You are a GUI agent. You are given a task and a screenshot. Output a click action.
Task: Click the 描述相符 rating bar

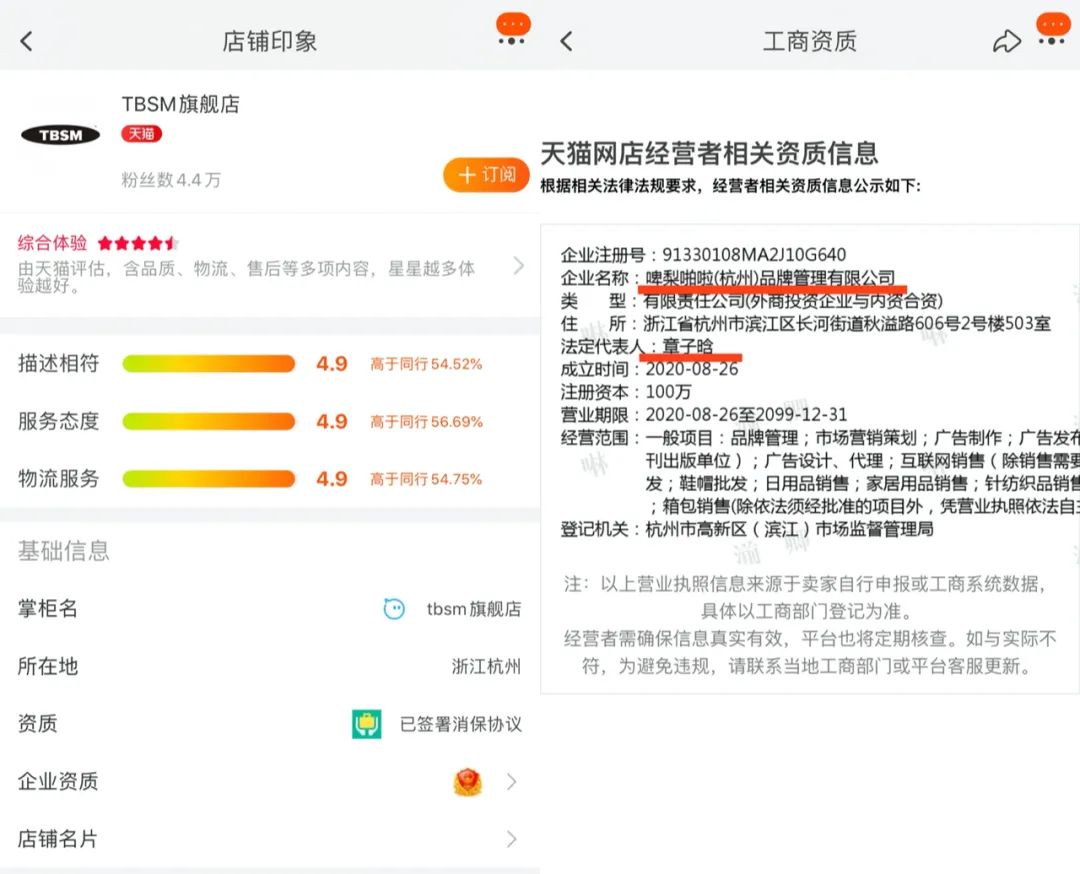[209, 364]
